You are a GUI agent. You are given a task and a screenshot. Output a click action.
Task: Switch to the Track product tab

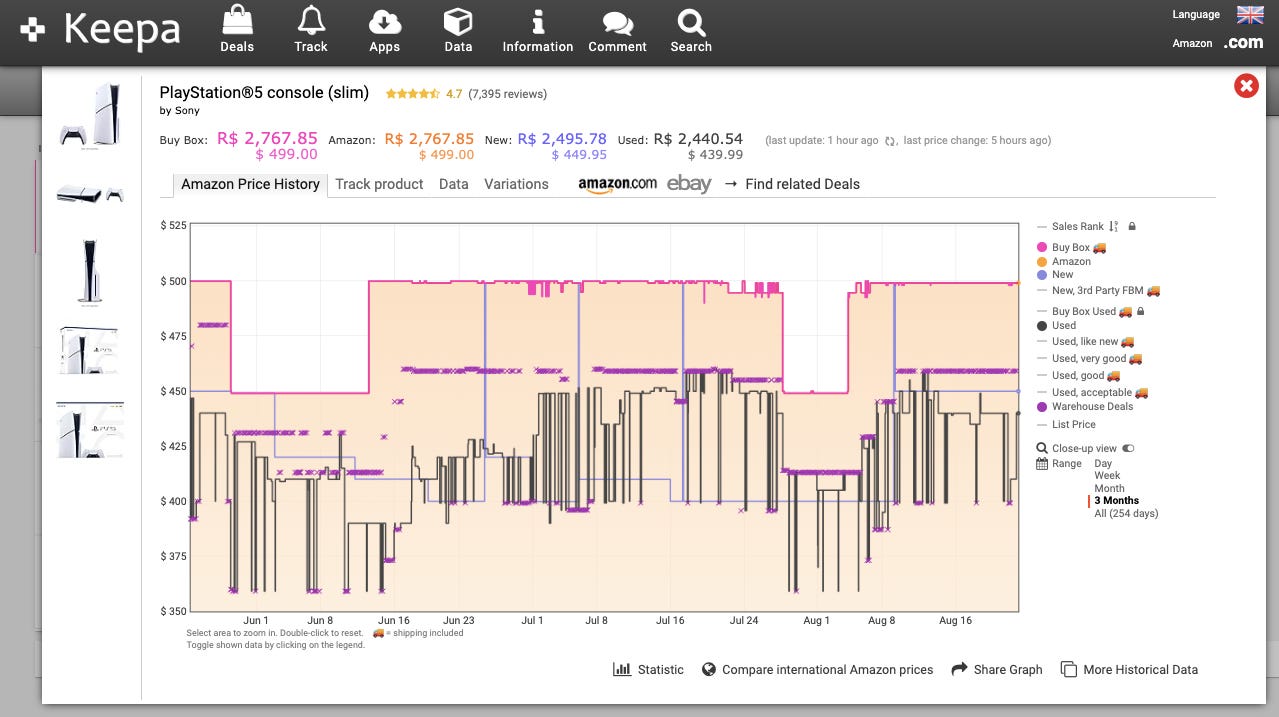[379, 184]
